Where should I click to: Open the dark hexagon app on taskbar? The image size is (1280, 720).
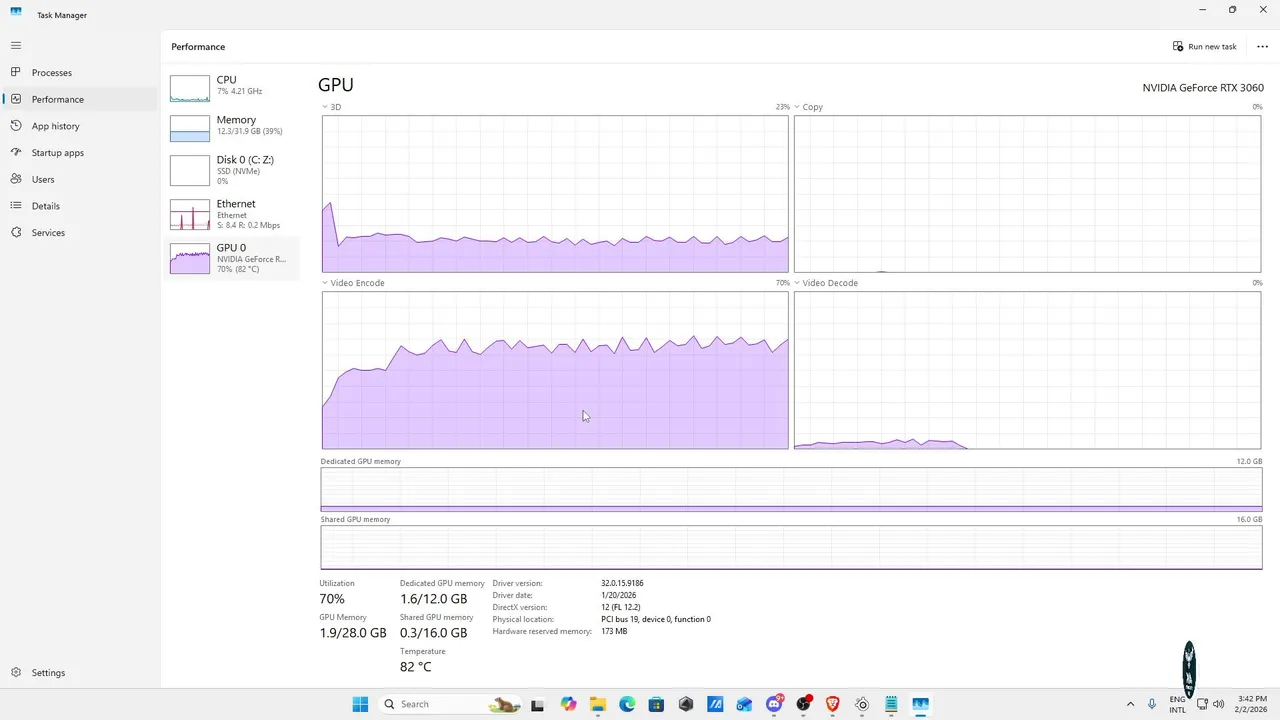coord(686,704)
